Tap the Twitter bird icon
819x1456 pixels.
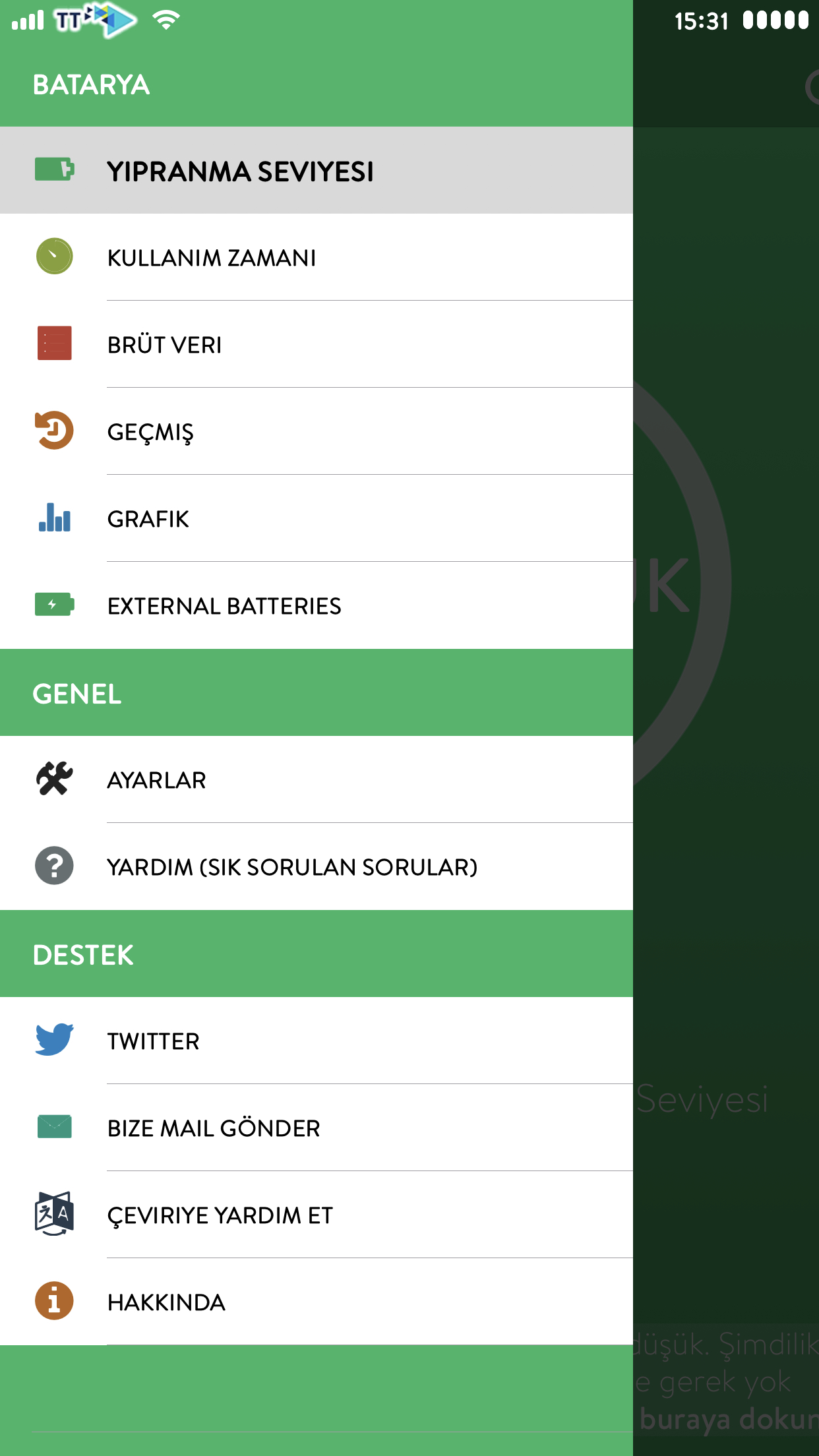(54, 1039)
